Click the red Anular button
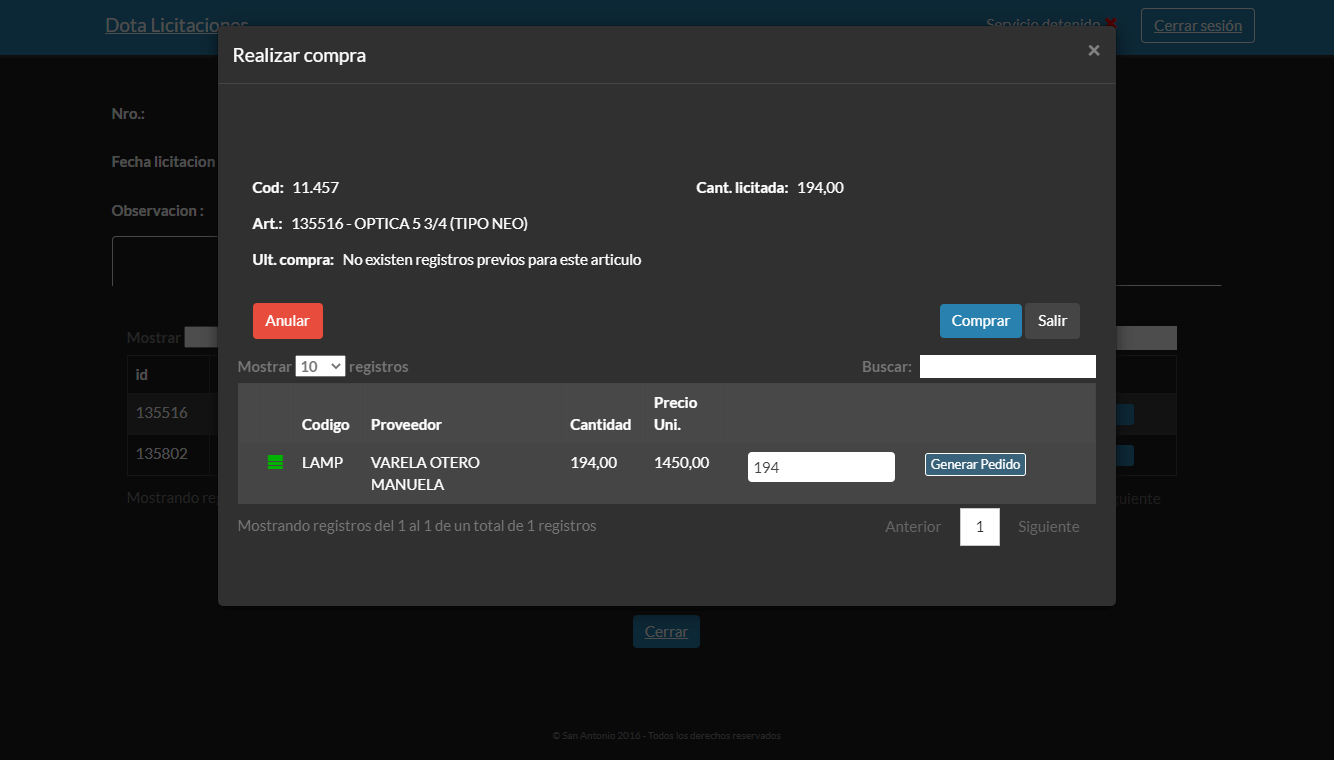 [x=287, y=321]
